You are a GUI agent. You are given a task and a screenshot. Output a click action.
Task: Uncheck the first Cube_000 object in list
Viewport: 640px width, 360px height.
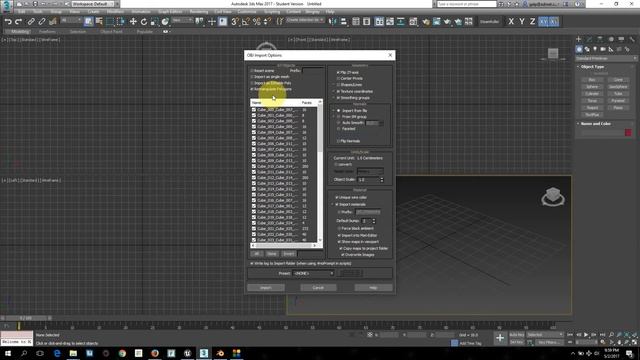[253, 110]
